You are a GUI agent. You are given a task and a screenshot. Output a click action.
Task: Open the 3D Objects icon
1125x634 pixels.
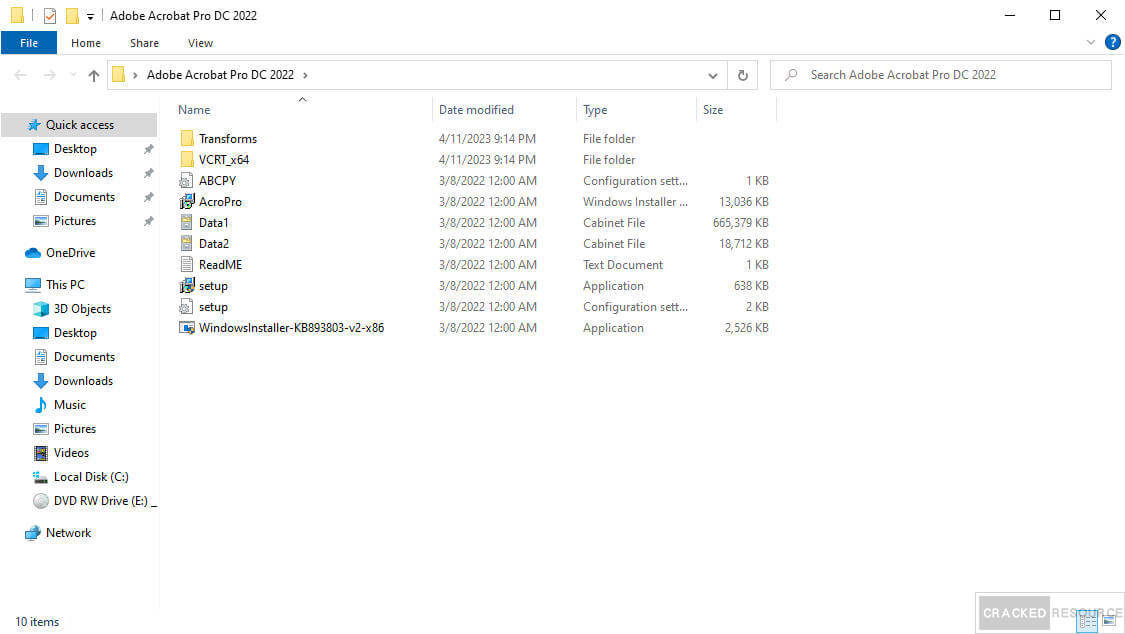pyautogui.click(x=41, y=309)
